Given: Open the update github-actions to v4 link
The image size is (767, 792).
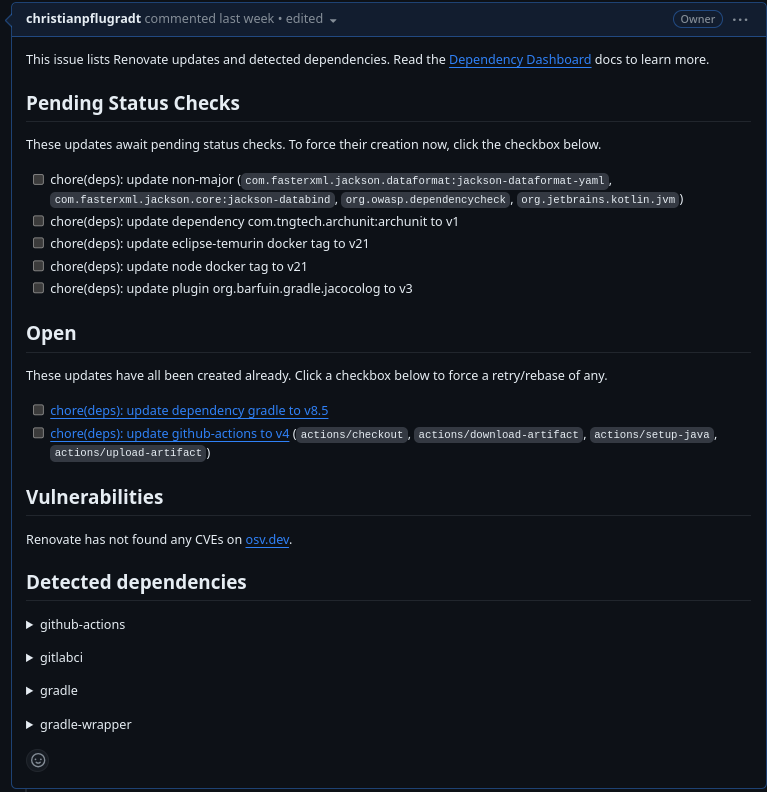Looking at the screenshot, I should 170,434.
